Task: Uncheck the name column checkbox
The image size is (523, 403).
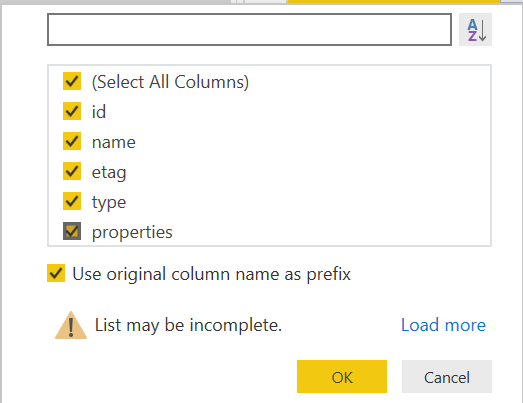Action: pos(72,141)
